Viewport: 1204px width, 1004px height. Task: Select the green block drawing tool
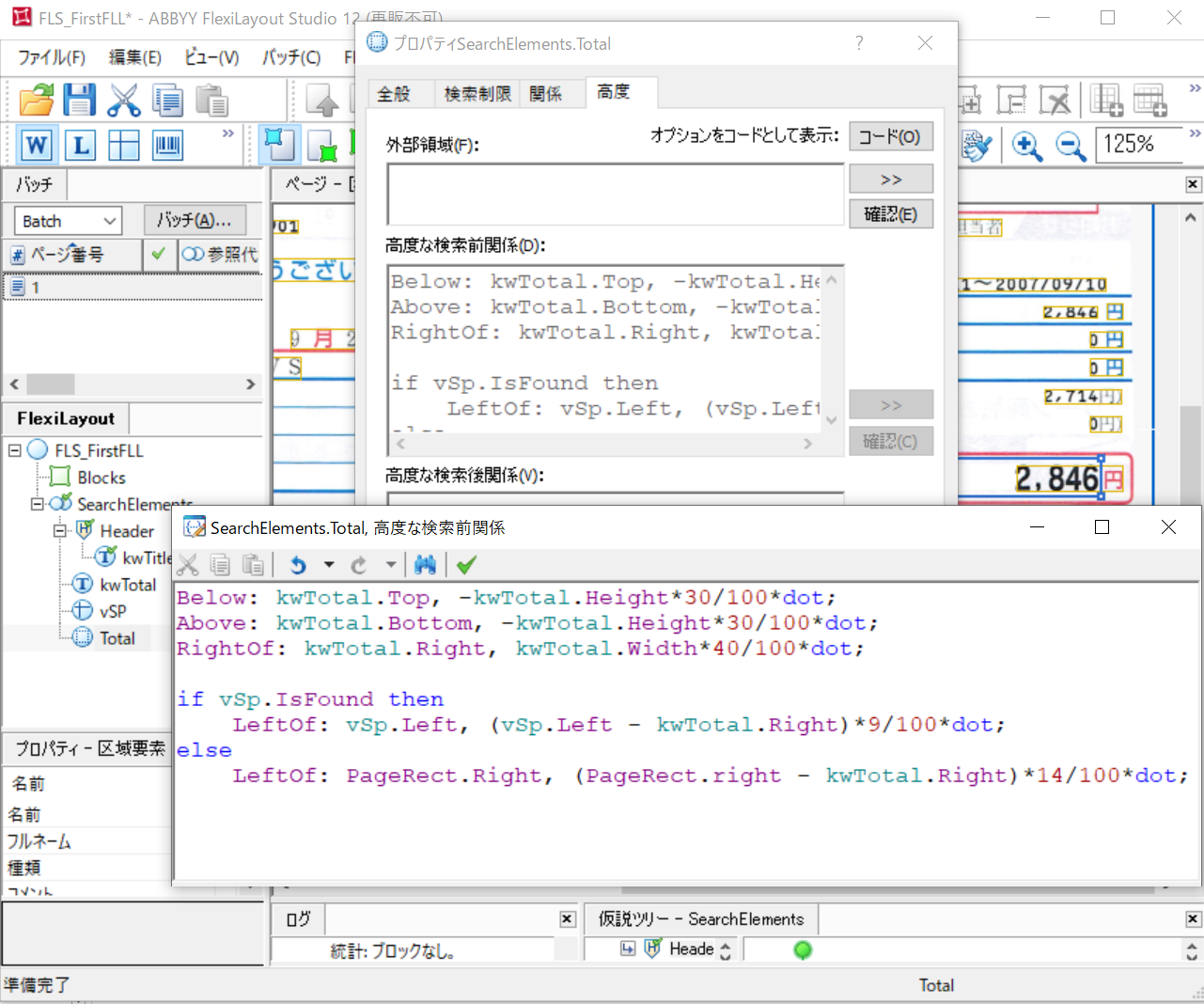(x=322, y=145)
